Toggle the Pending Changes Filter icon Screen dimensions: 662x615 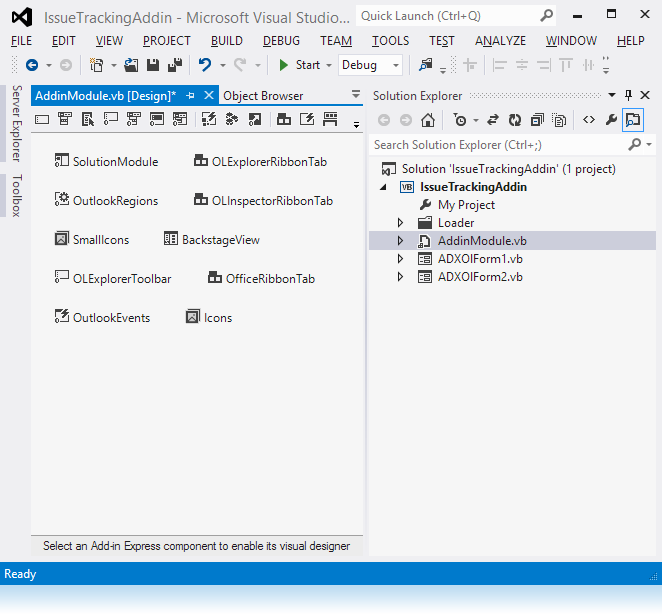tap(460, 120)
